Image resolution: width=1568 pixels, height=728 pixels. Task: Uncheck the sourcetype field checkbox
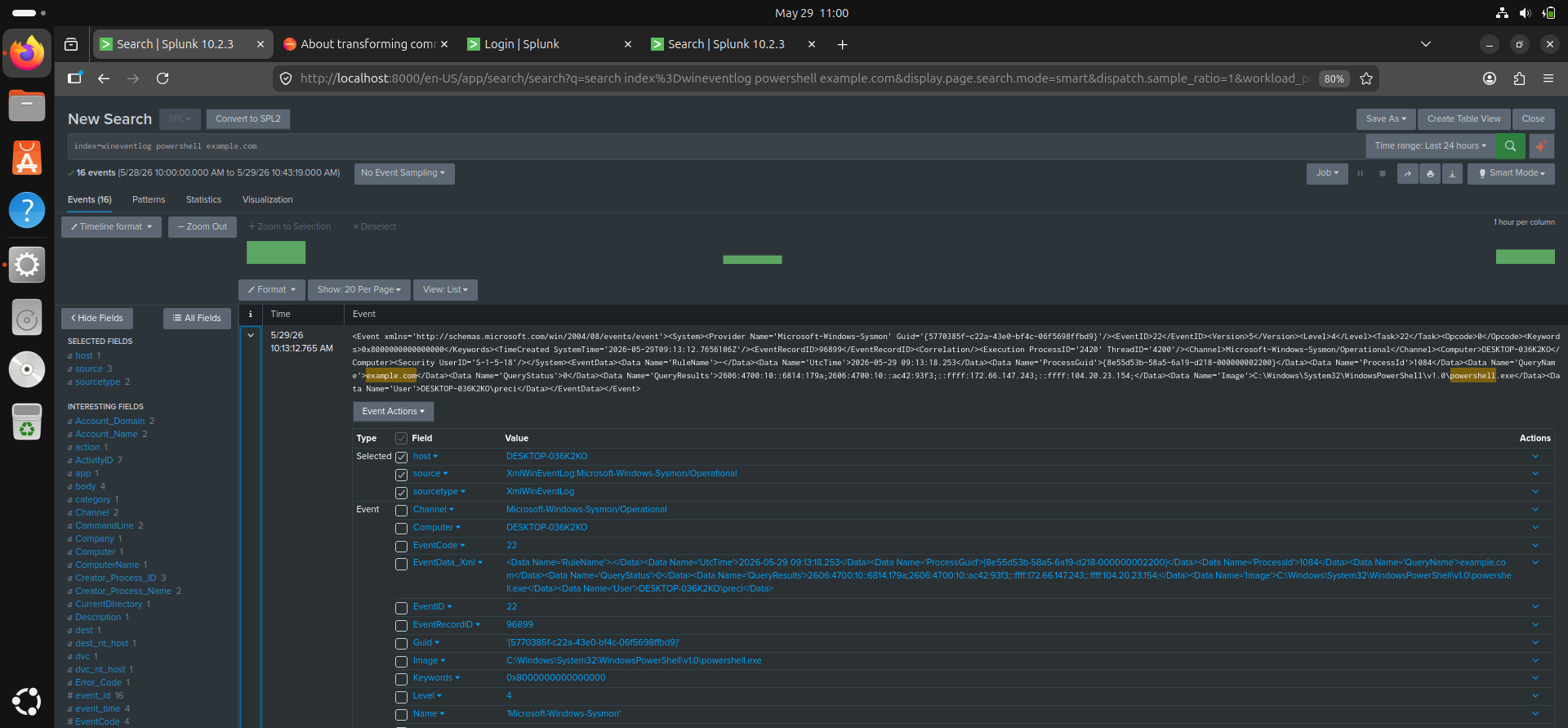pos(401,493)
